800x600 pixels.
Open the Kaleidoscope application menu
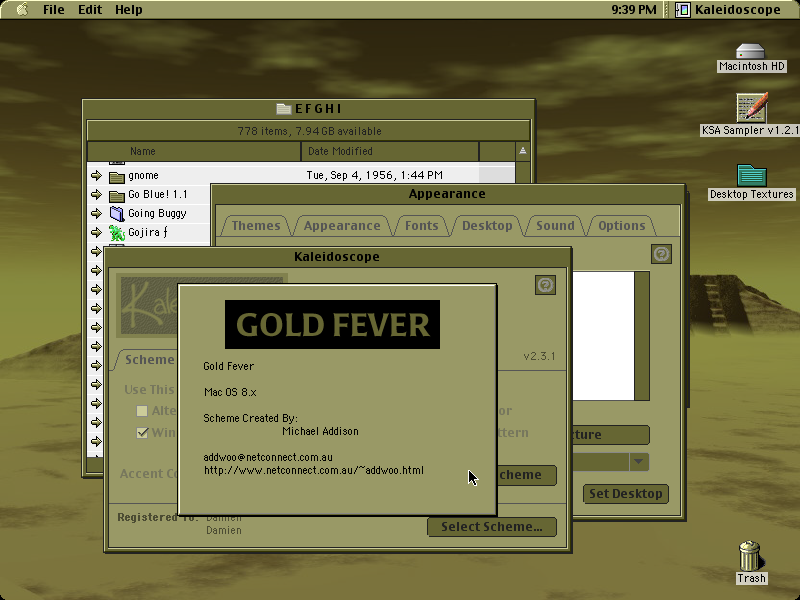coord(728,10)
